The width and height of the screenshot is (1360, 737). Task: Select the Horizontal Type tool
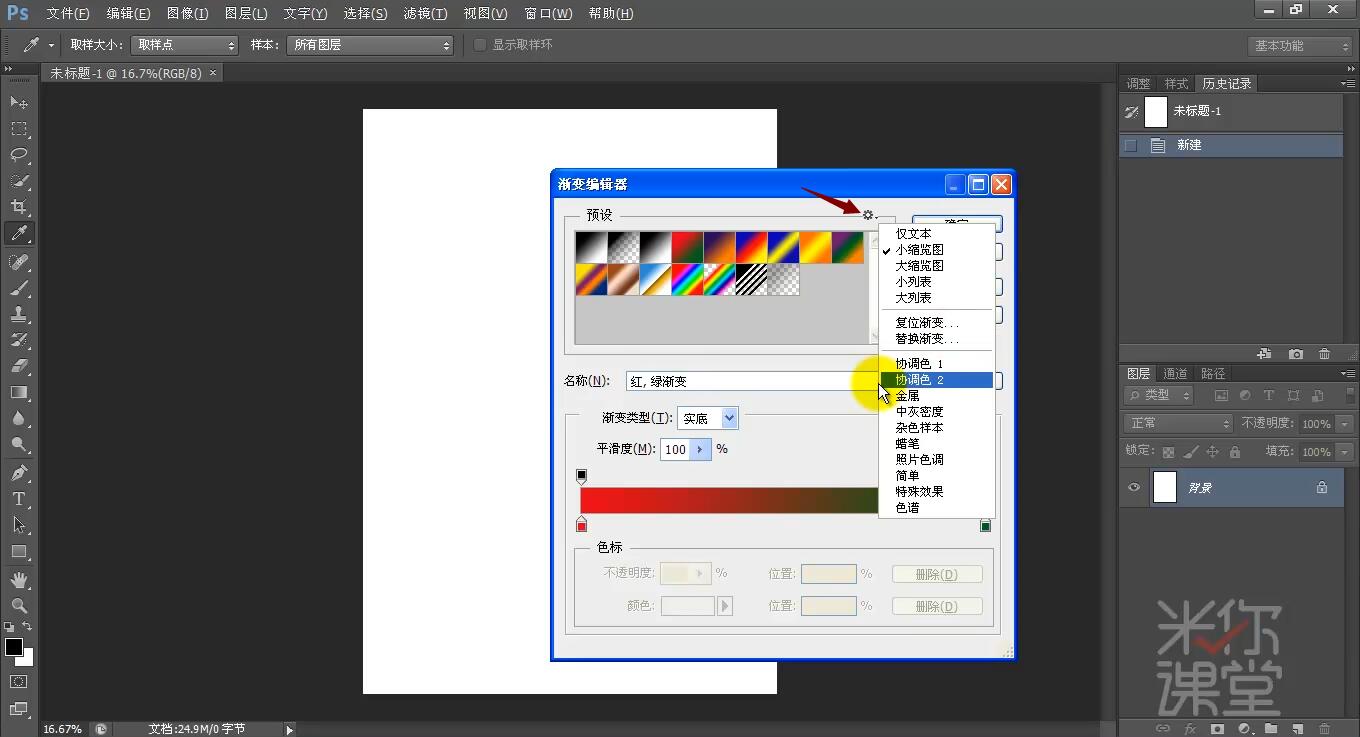[x=20, y=497]
